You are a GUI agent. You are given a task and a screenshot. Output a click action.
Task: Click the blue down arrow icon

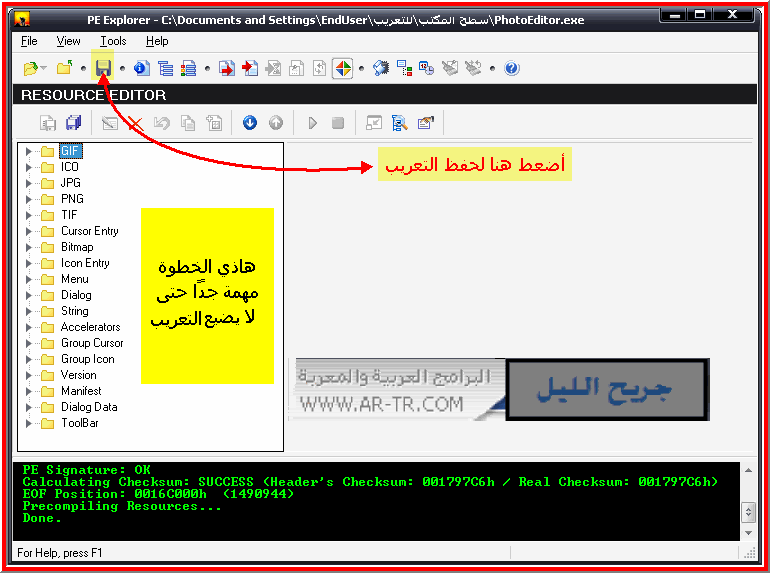(249, 122)
